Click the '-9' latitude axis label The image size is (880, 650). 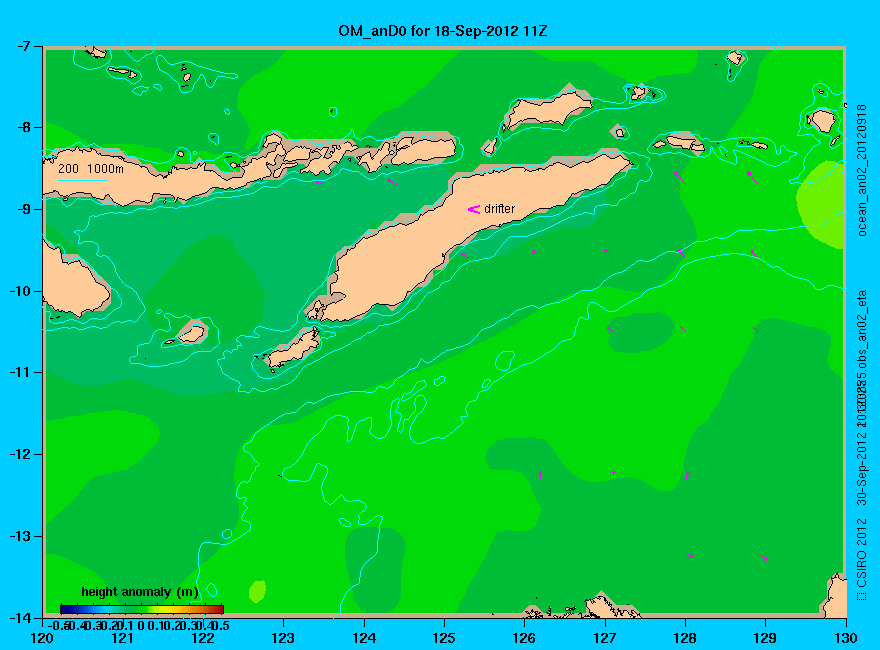(x=24, y=209)
